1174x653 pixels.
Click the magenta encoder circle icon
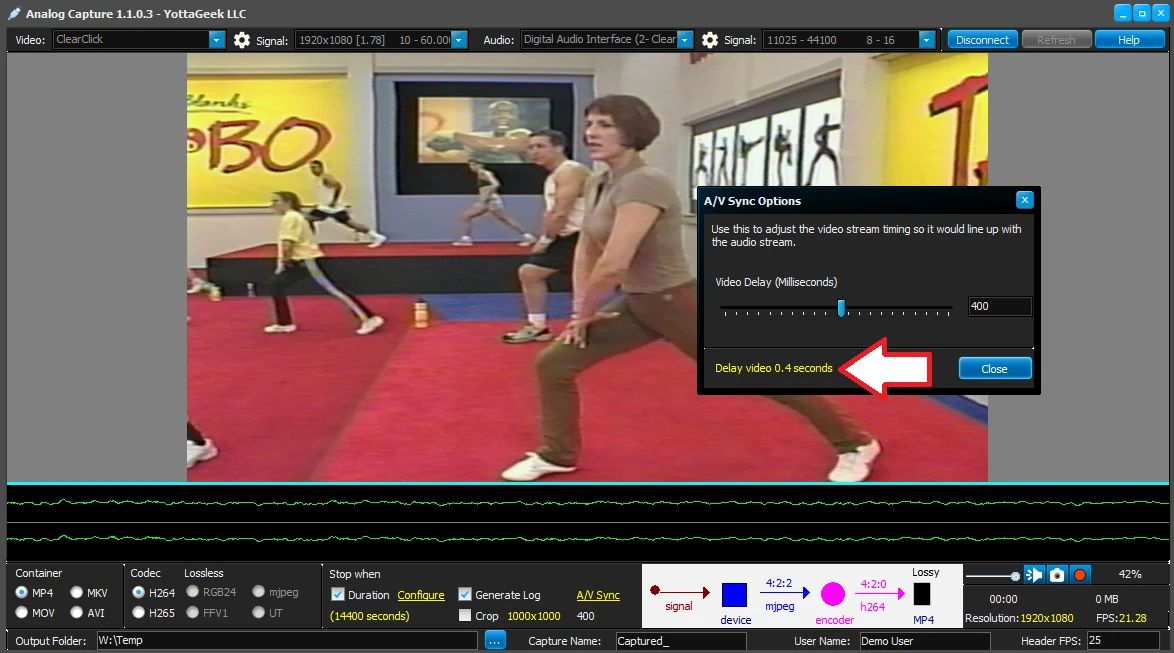click(x=833, y=595)
